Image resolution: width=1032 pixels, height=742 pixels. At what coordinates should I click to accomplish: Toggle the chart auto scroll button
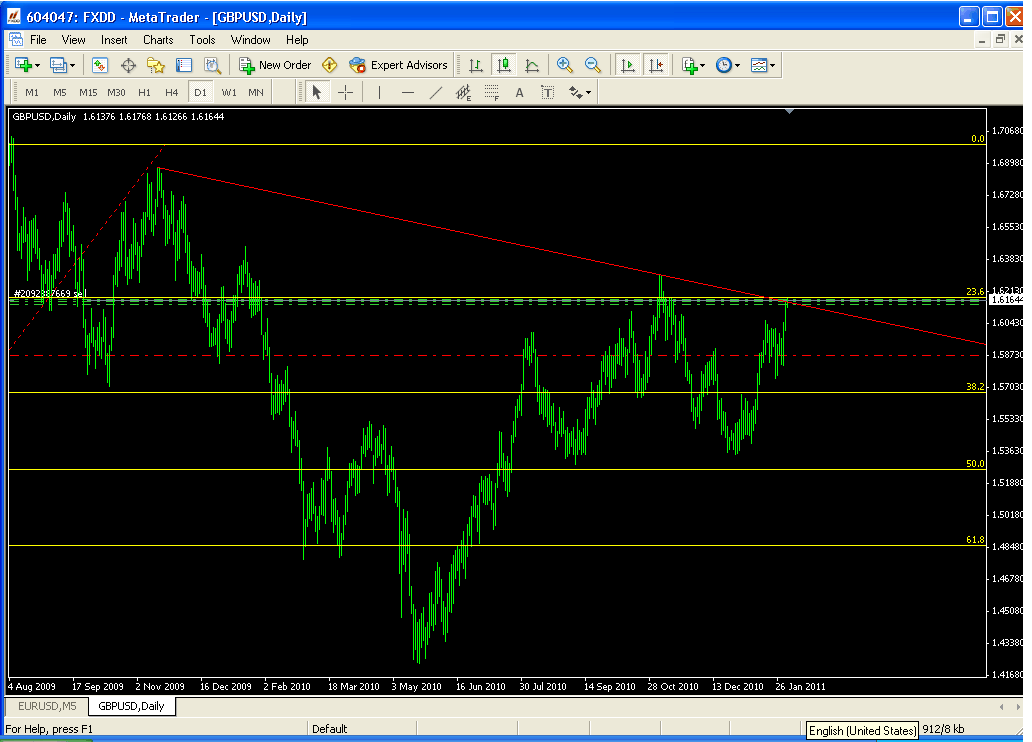pos(627,65)
